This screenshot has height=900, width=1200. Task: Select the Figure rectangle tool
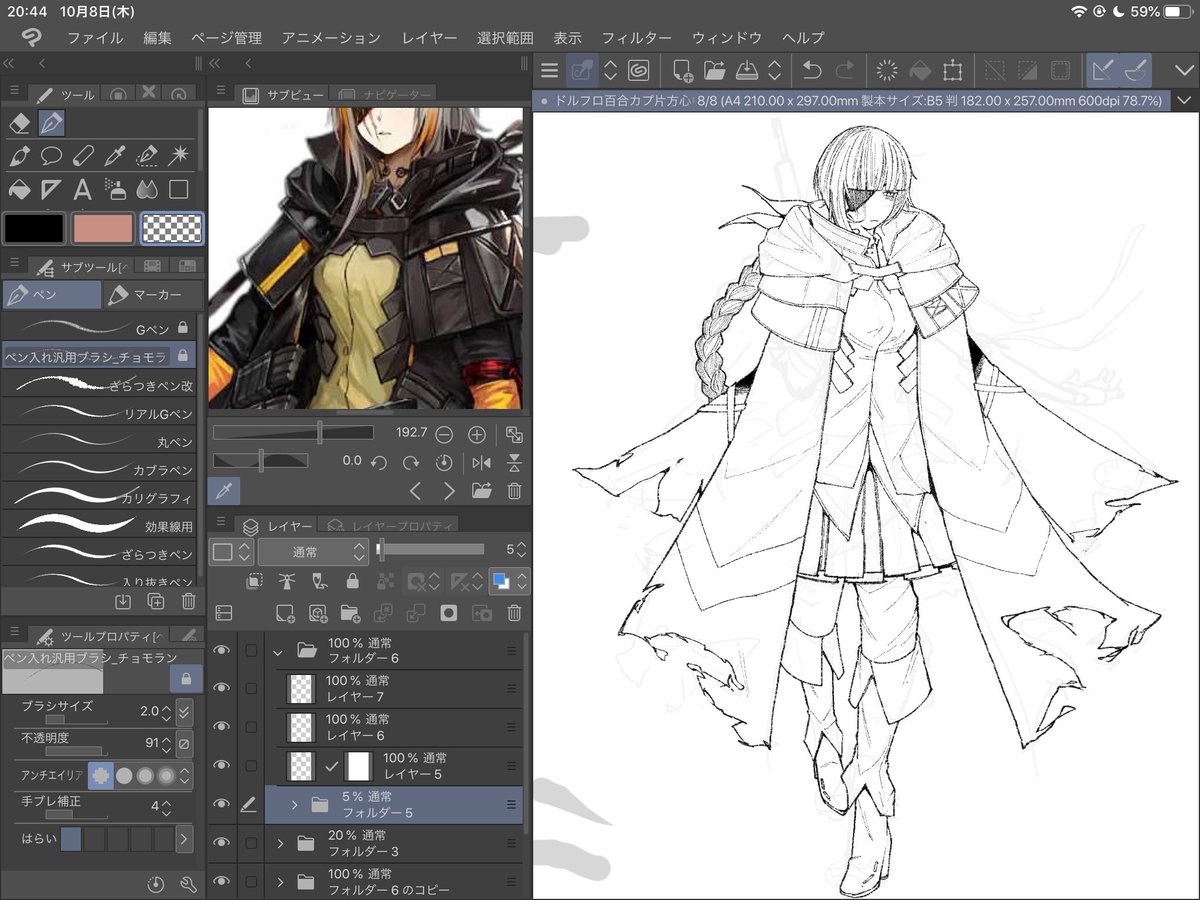tap(179, 189)
